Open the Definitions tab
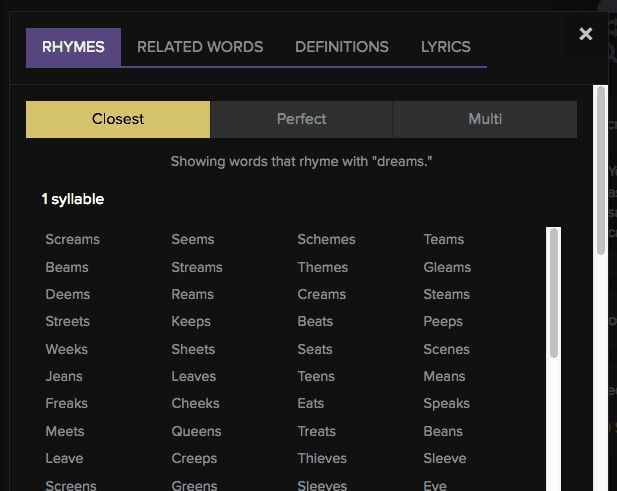Image resolution: width=617 pixels, height=491 pixels. pos(342,47)
